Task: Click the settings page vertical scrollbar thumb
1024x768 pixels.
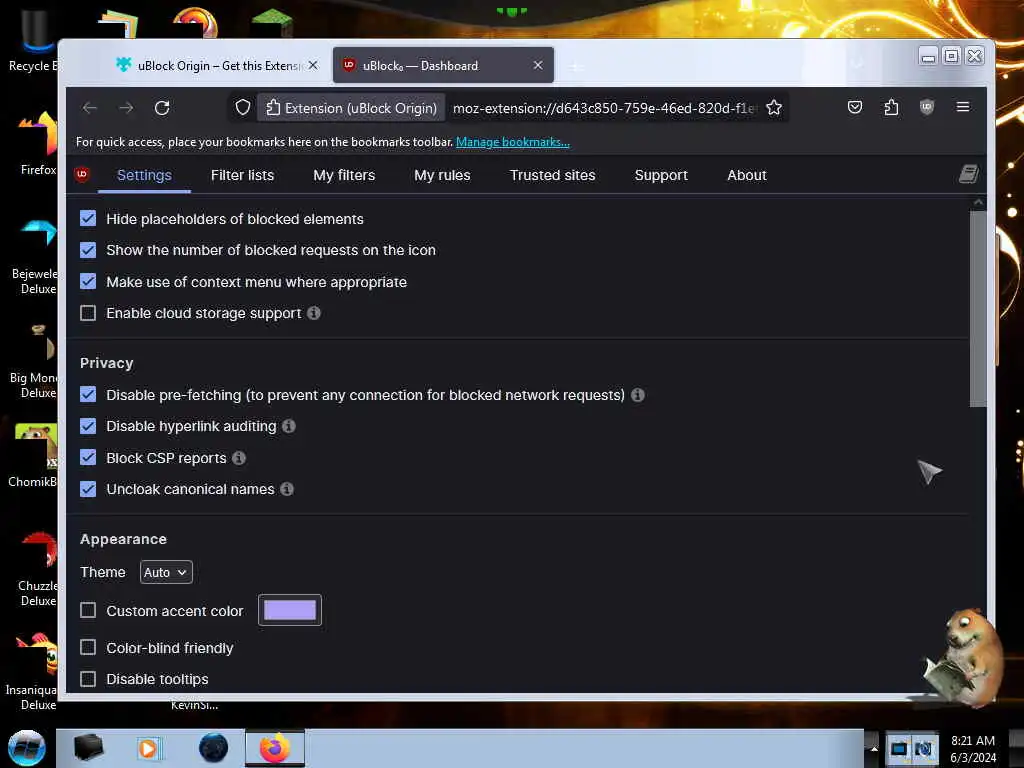Action: click(978, 308)
